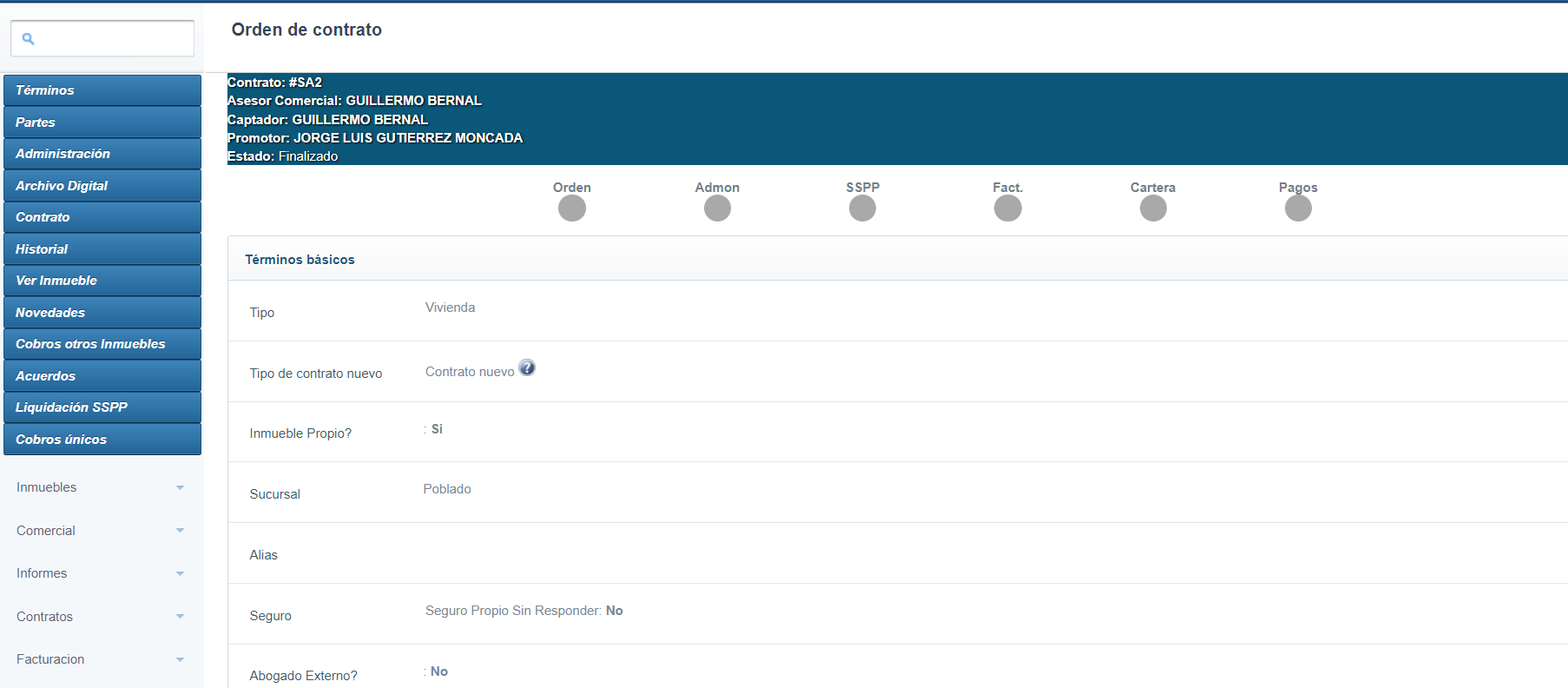Click the search magnifier icon
This screenshot has height=688, width=1568.
pyautogui.click(x=28, y=39)
